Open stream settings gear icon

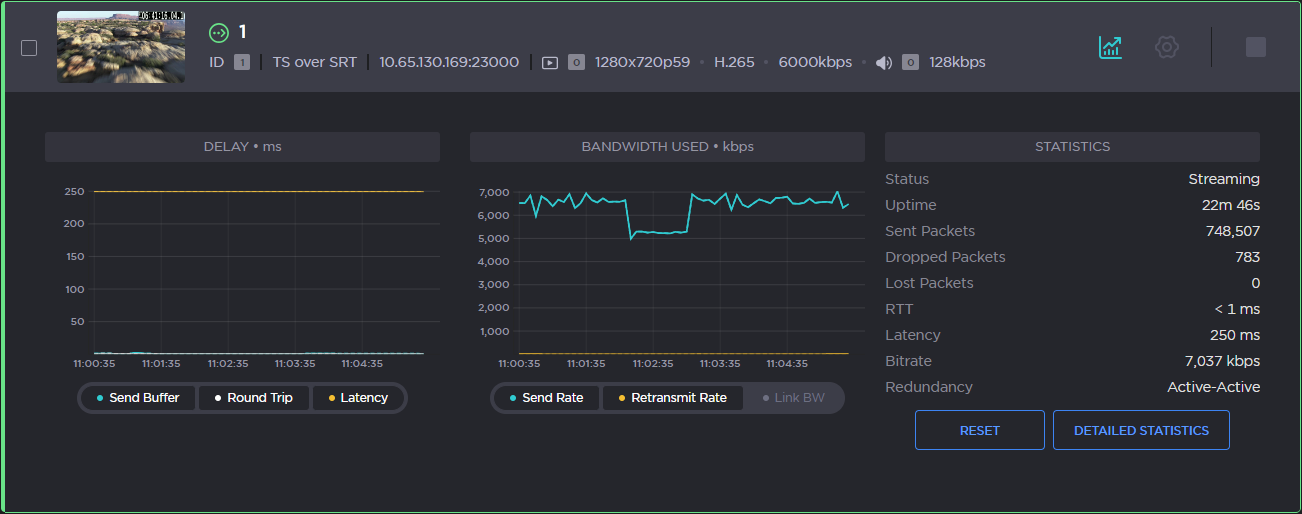point(1166,47)
